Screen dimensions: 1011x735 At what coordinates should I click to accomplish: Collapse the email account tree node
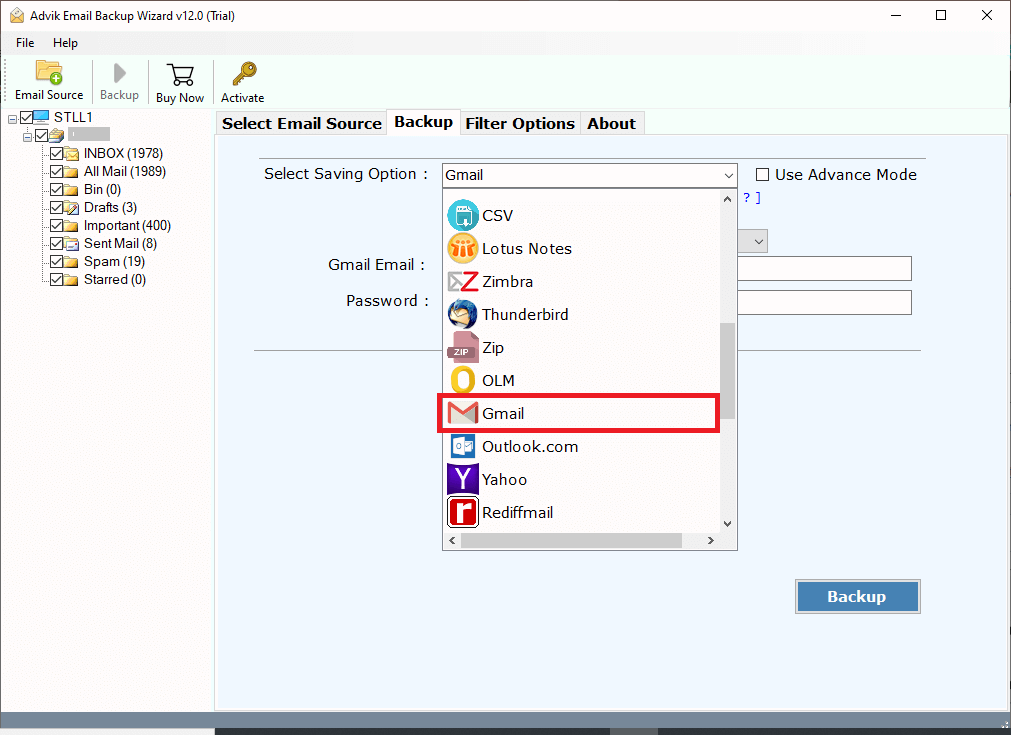(27, 137)
